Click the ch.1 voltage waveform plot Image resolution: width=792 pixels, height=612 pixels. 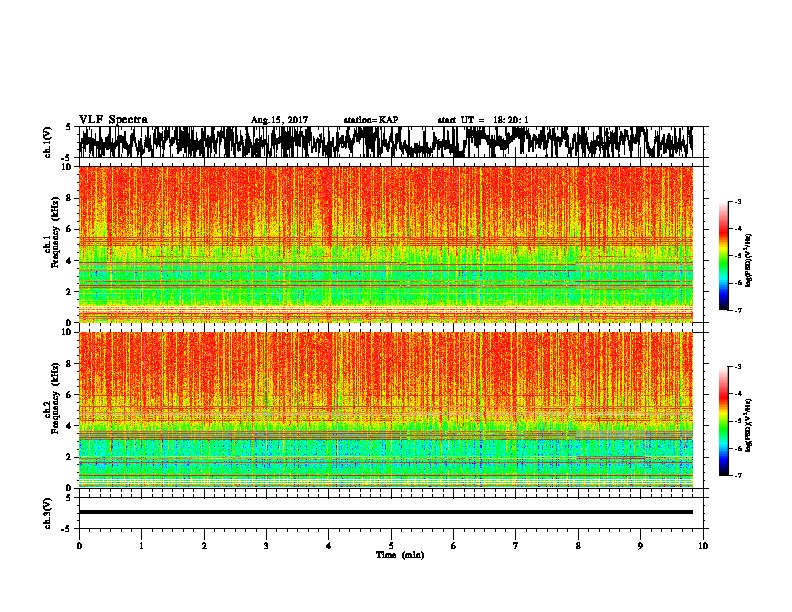(385, 142)
